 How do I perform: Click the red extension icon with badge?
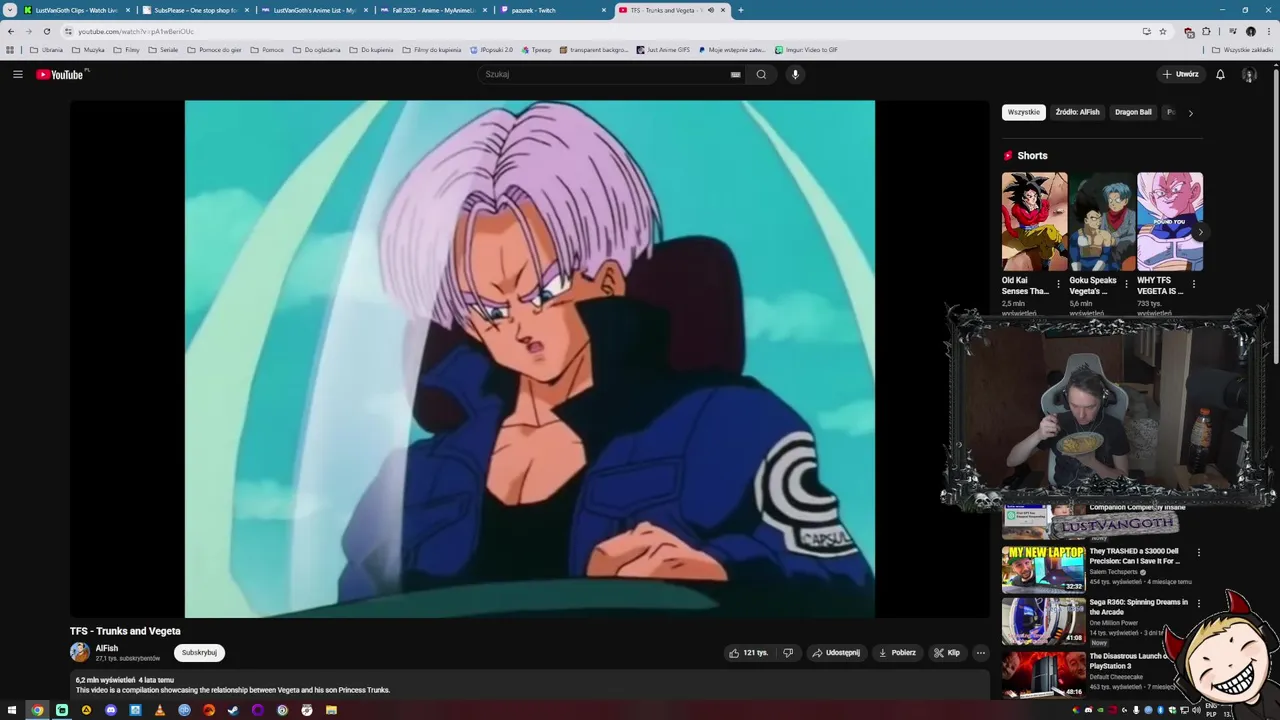pyautogui.click(x=1189, y=32)
